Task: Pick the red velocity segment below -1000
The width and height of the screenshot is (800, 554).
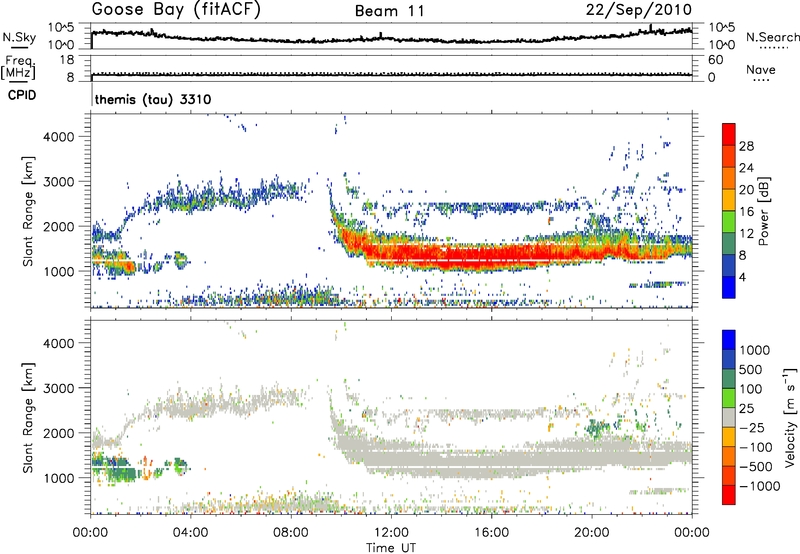Action: click(x=729, y=495)
